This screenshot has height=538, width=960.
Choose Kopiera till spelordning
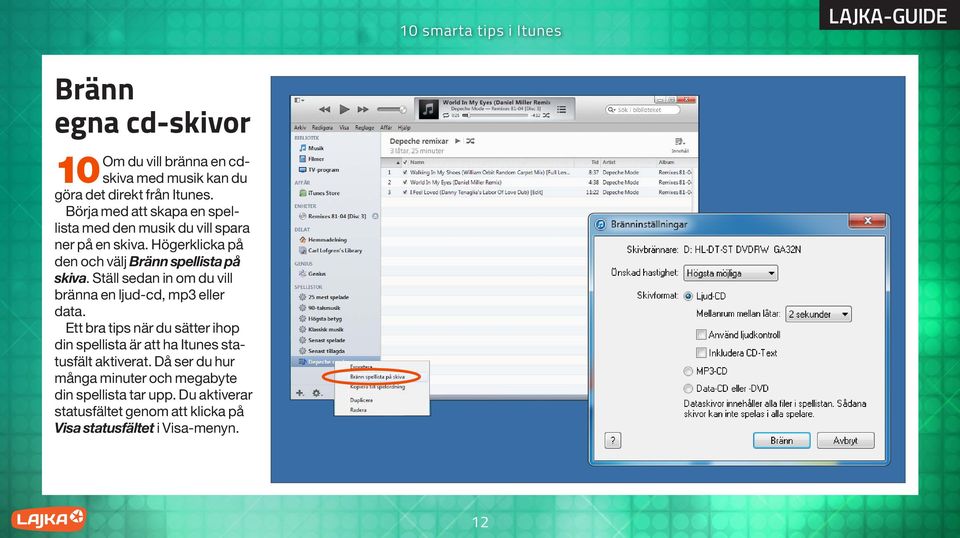point(377,387)
